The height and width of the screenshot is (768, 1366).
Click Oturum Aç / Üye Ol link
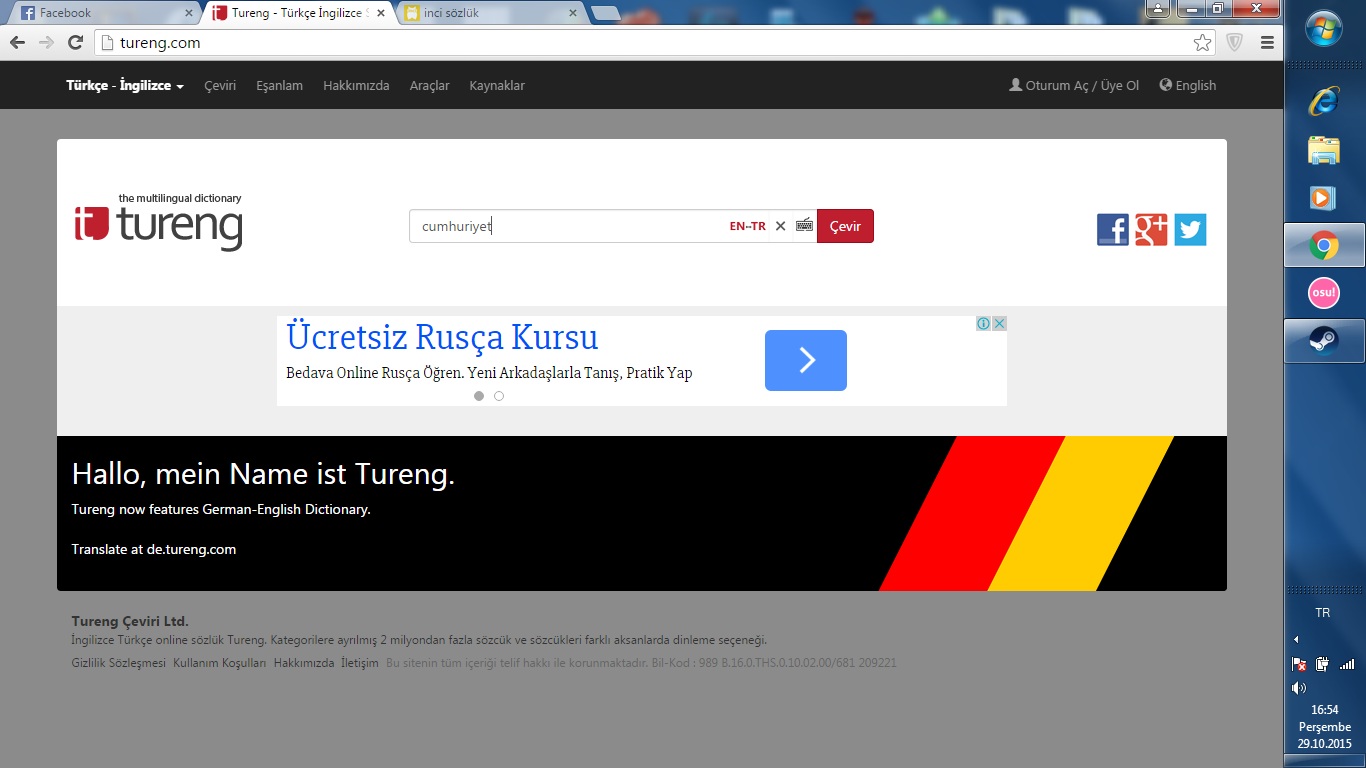(1074, 86)
